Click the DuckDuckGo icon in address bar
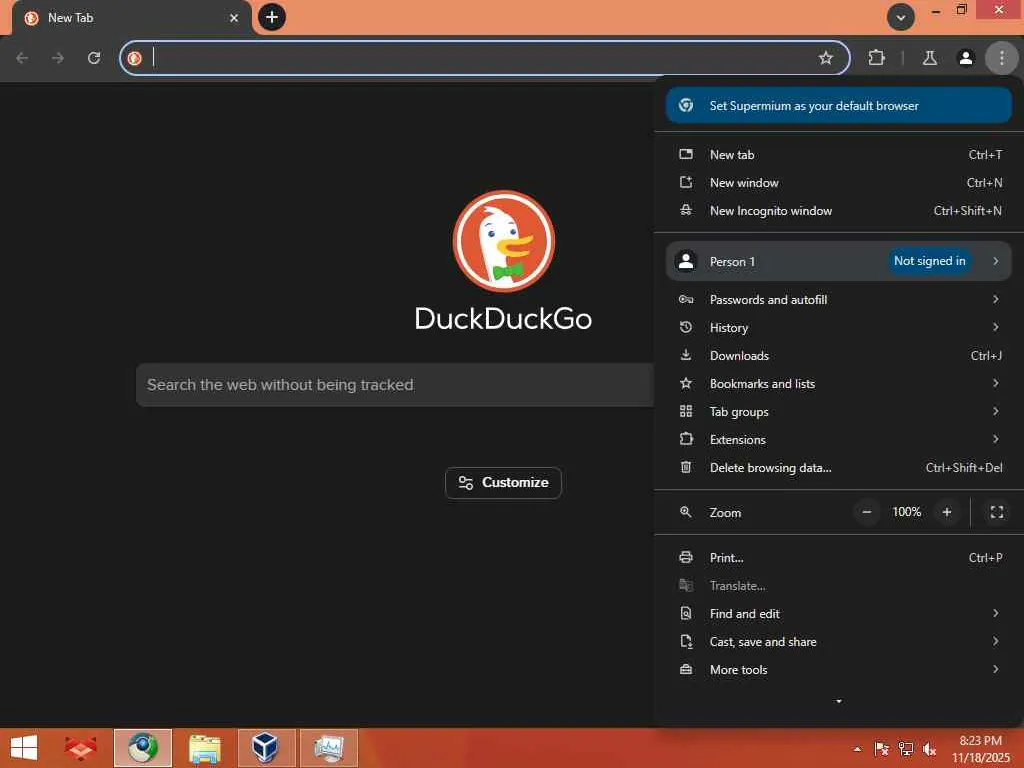 point(135,58)
